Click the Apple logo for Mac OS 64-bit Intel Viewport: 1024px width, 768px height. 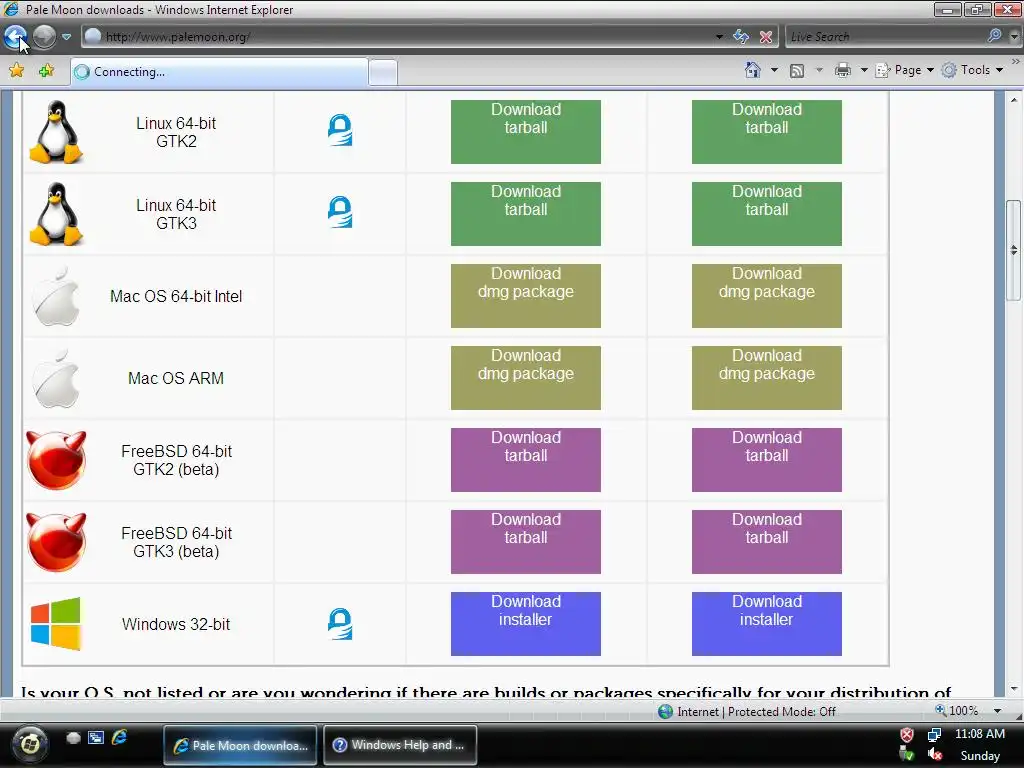(x=56, y=296)
